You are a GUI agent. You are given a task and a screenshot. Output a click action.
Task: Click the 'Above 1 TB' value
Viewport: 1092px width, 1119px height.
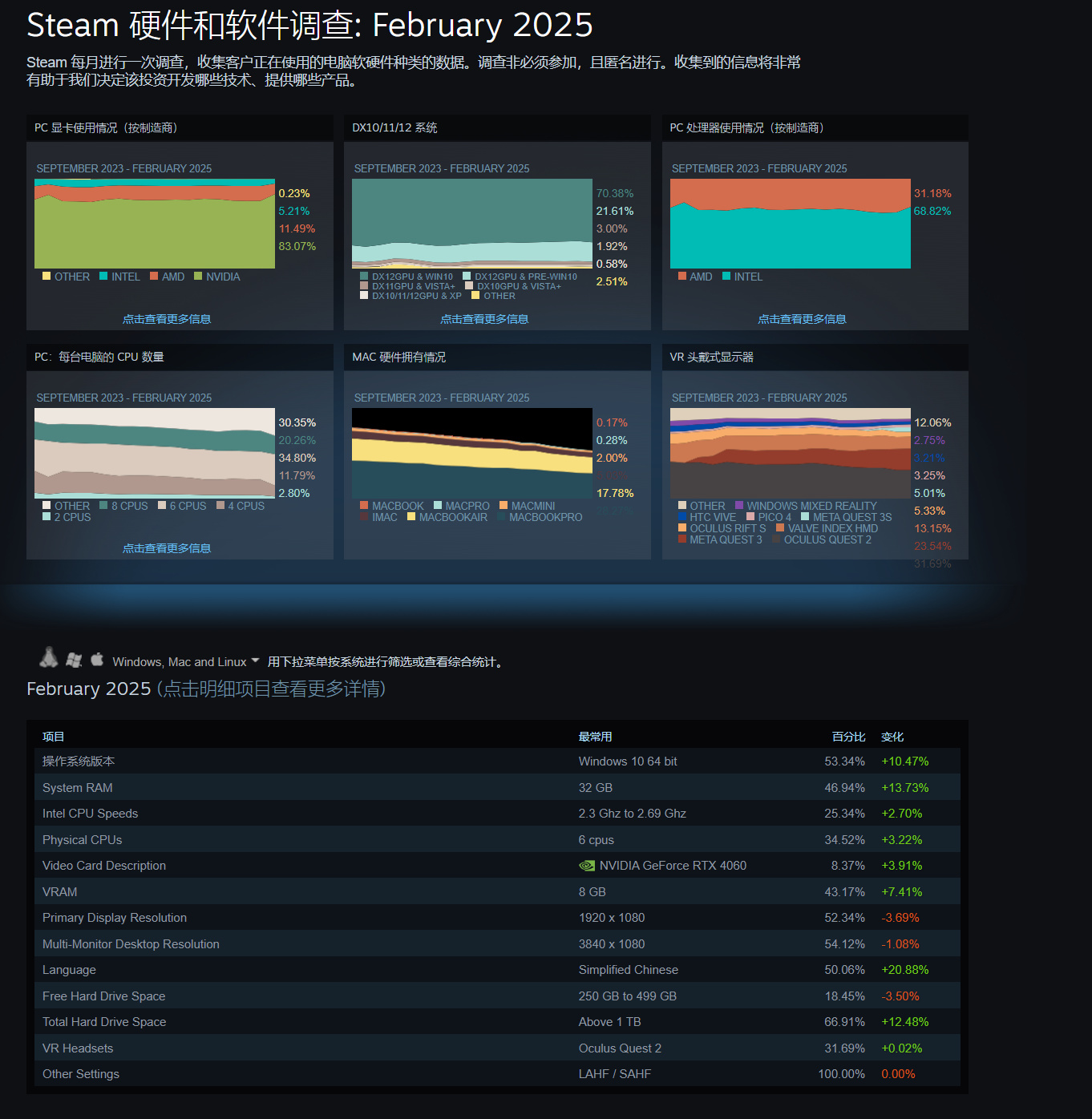pyautogui.click(x=610, y=1022)
